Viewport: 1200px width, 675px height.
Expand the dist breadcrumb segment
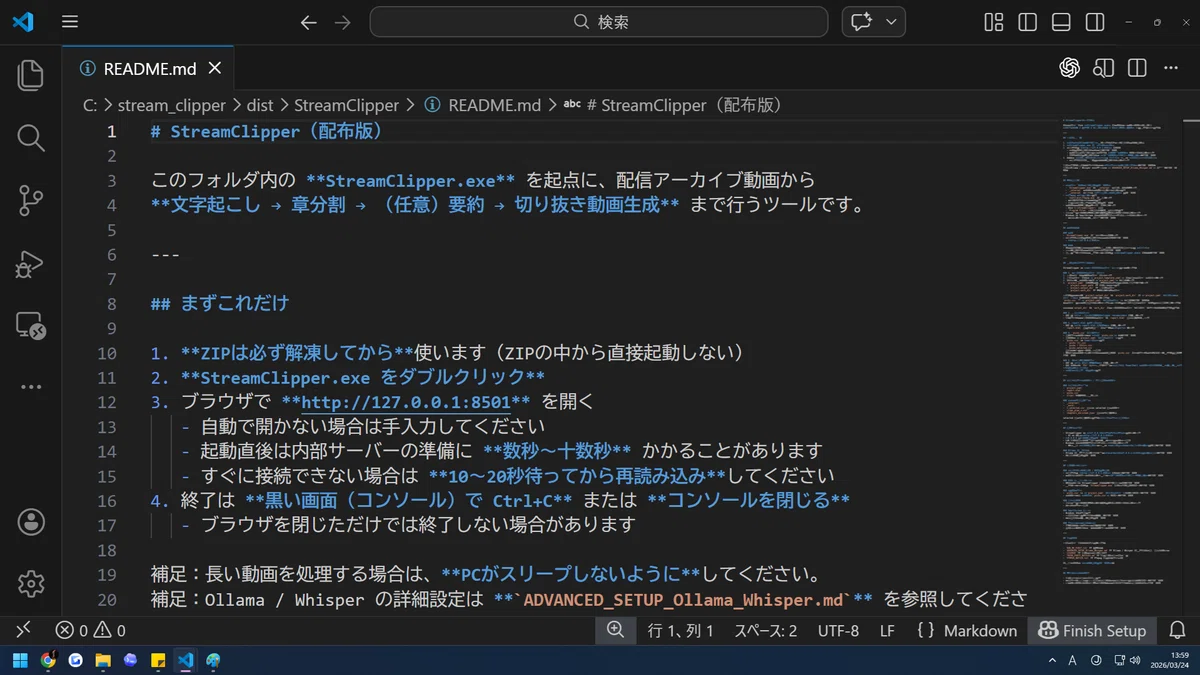(x=260, y=105)
